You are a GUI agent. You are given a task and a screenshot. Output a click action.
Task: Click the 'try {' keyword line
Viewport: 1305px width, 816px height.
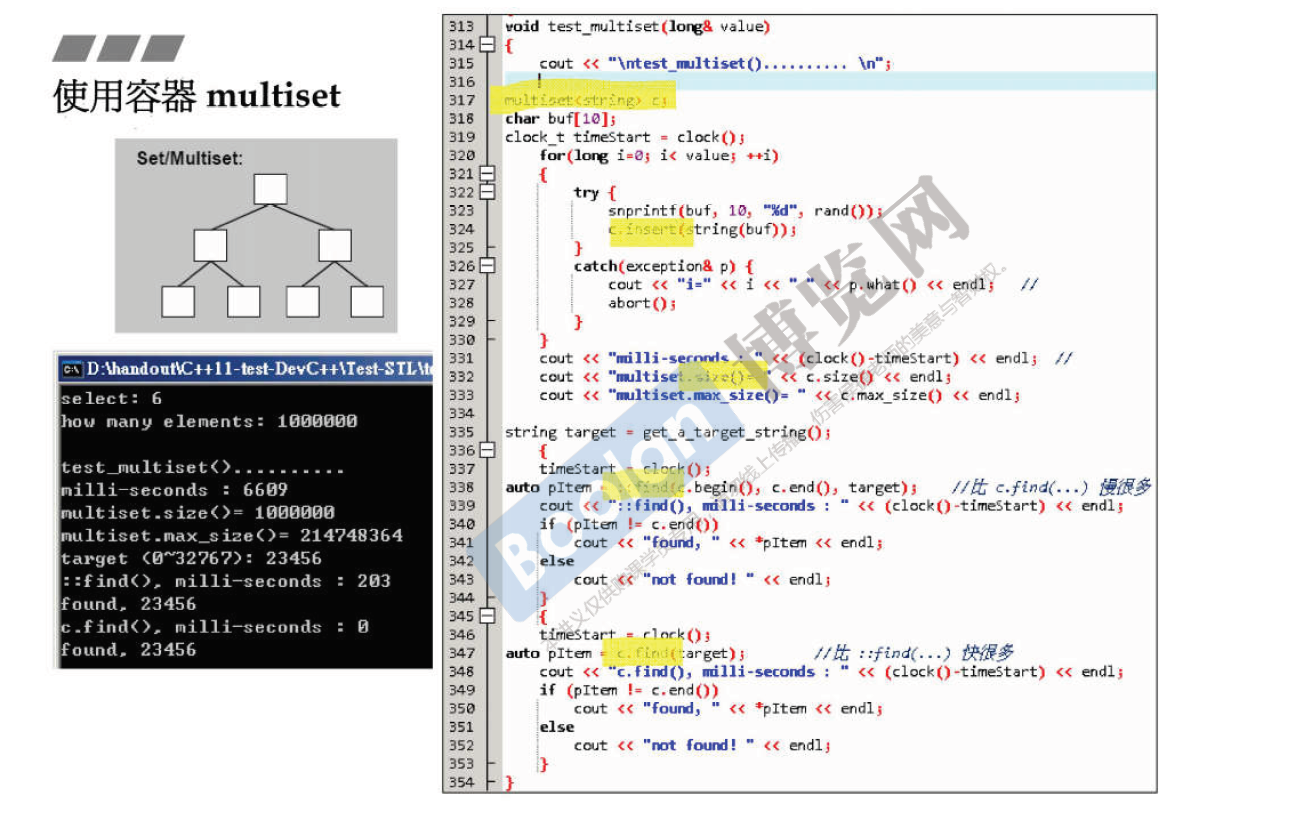point(595,192)
